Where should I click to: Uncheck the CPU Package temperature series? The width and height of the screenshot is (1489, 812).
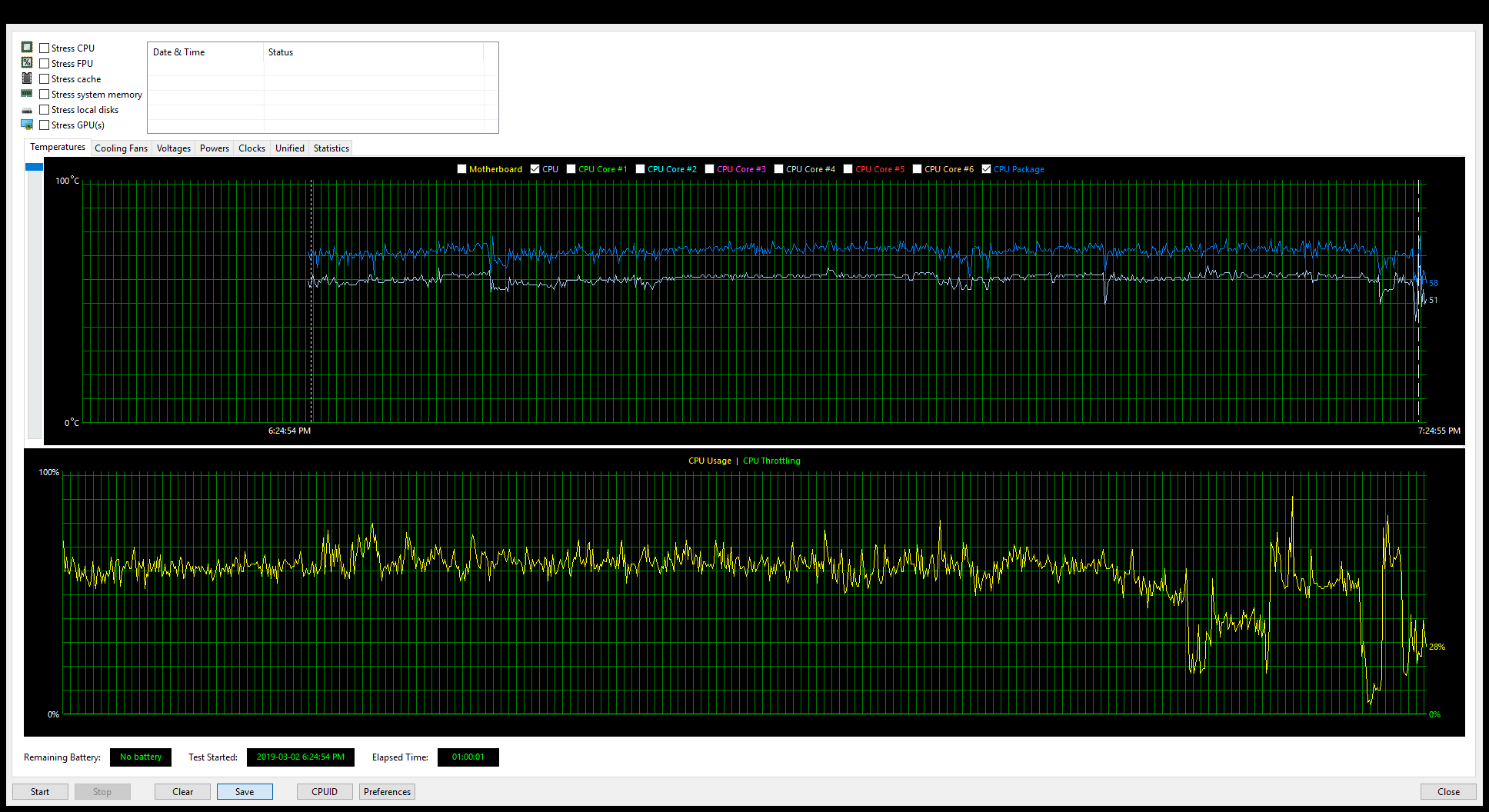pyautogui.click(x=986, y=169)
